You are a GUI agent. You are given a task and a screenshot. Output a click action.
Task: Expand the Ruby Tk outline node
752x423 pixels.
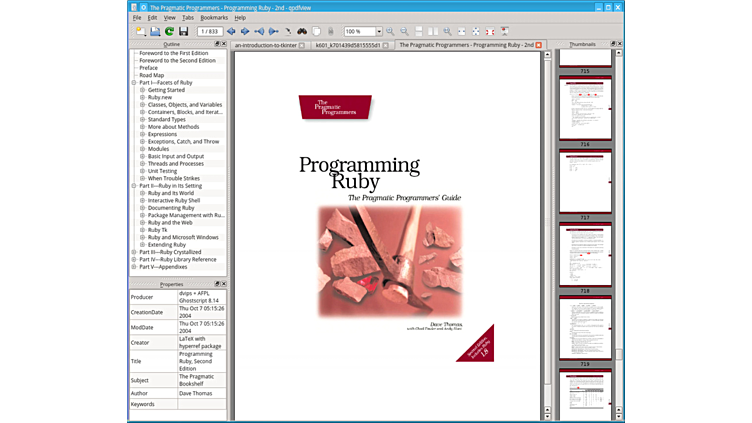point(142,230)
